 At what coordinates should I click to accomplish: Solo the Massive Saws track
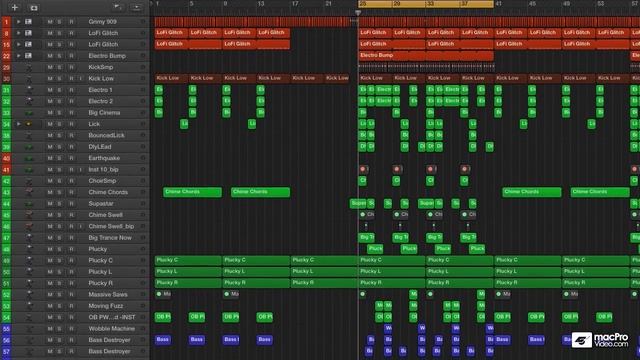click(60, 294)
